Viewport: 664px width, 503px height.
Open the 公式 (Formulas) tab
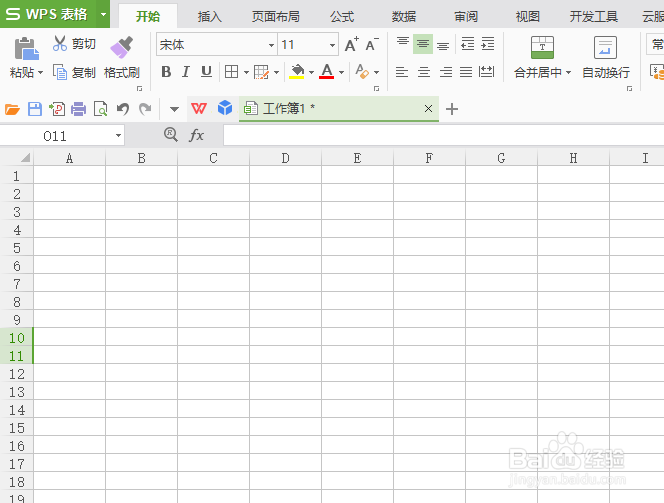coord(342,17)
